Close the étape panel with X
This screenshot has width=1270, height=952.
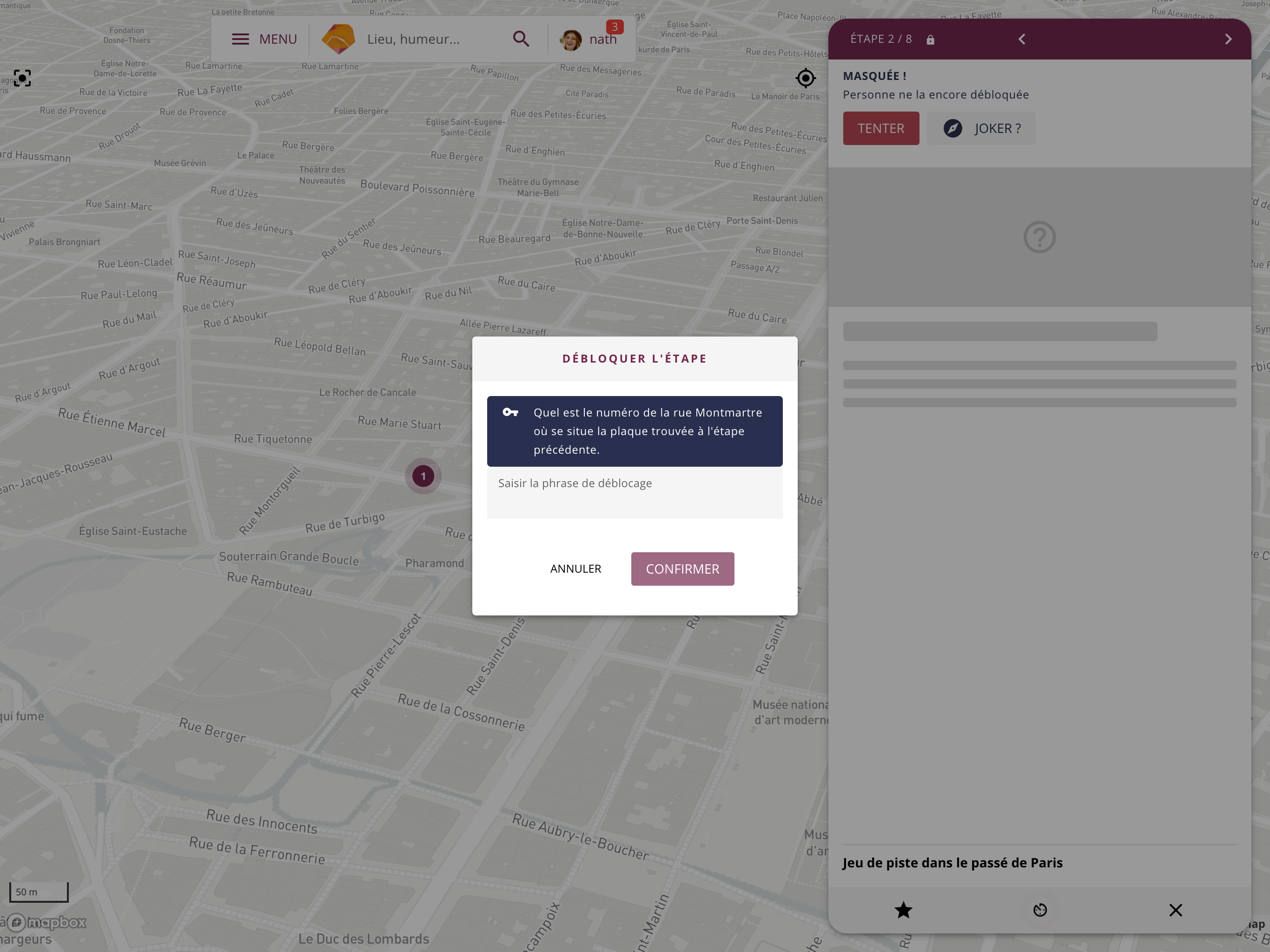pyautogui.click(x=1175, y=910)
